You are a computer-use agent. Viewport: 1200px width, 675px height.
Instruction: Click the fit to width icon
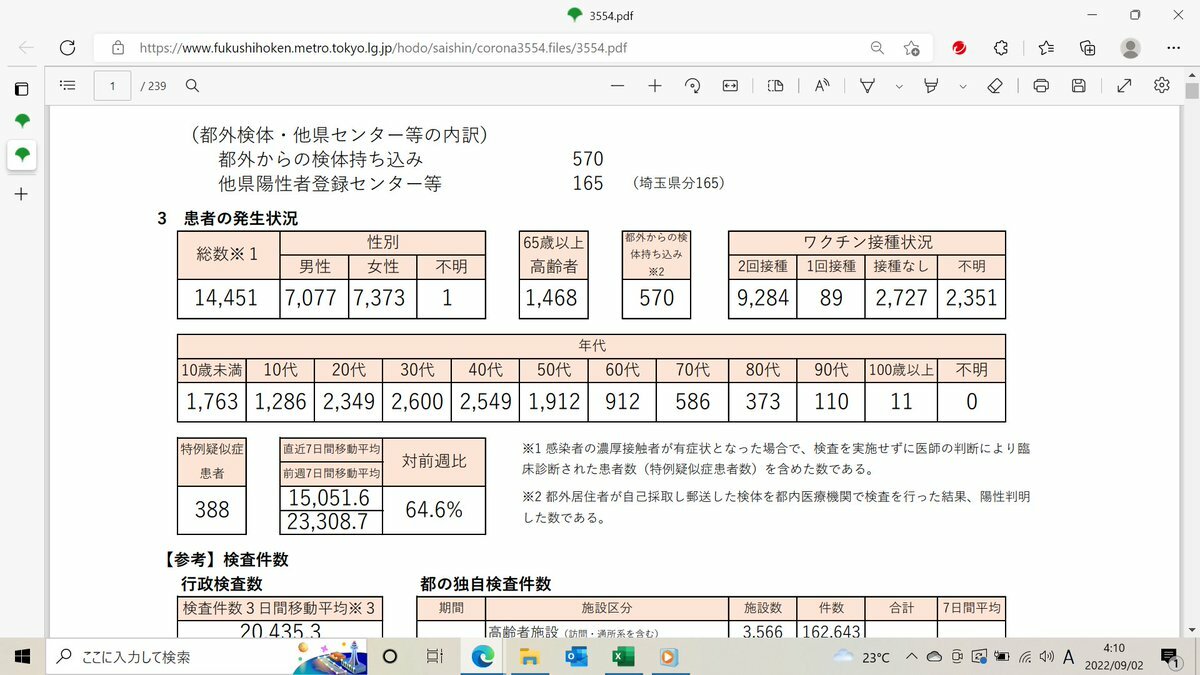click(x=730, y=86)
